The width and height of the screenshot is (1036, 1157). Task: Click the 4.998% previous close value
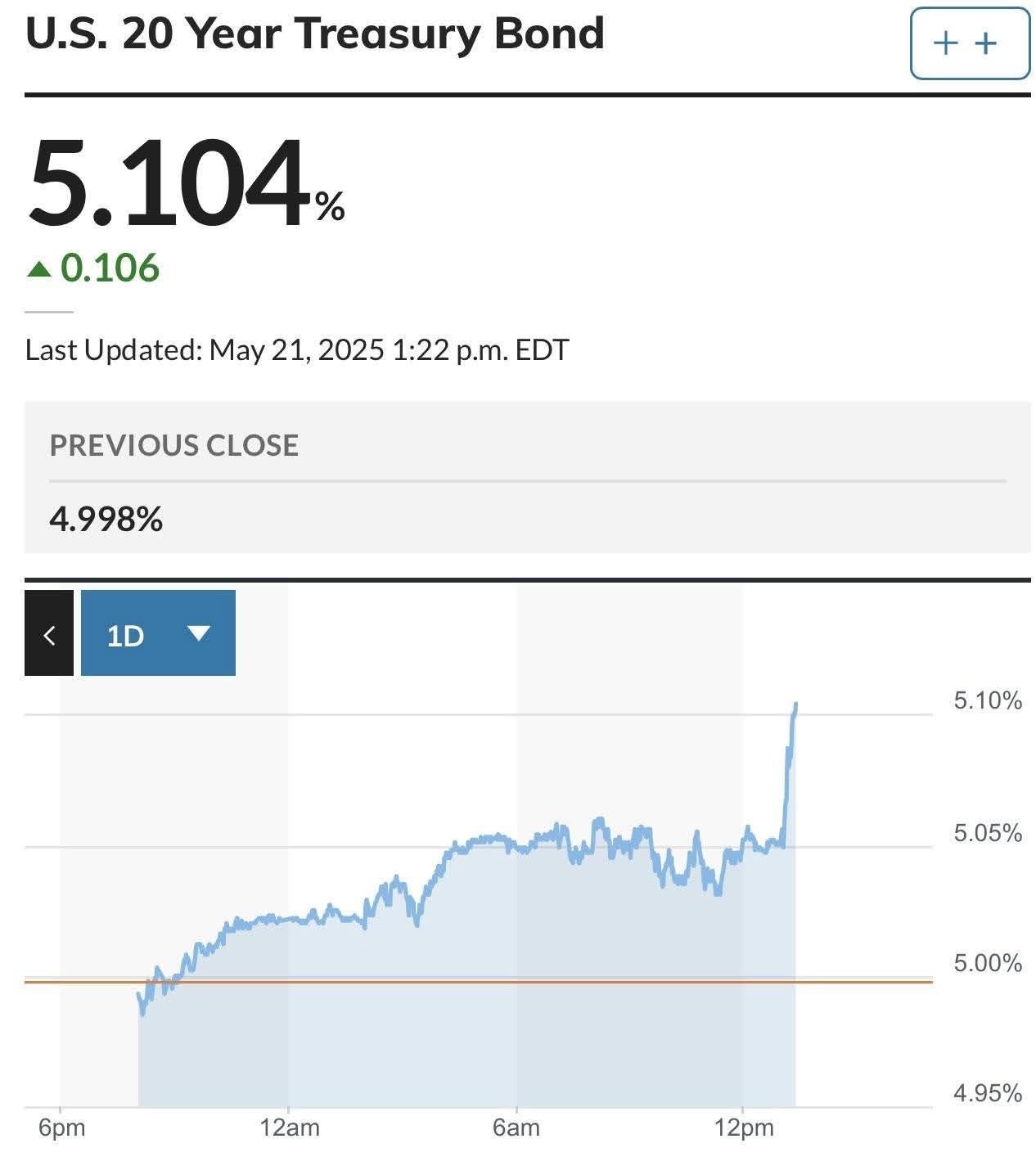(x=106, y=519)
